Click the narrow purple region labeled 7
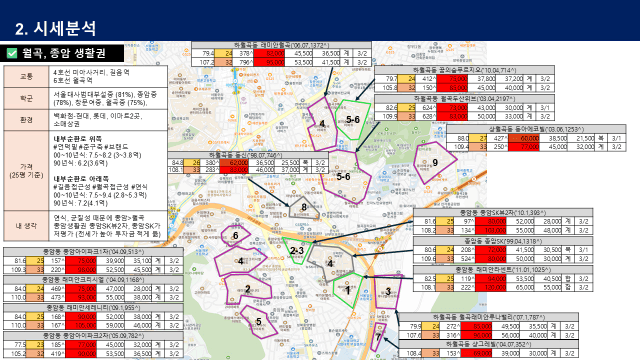 click(x=379, y=337)
